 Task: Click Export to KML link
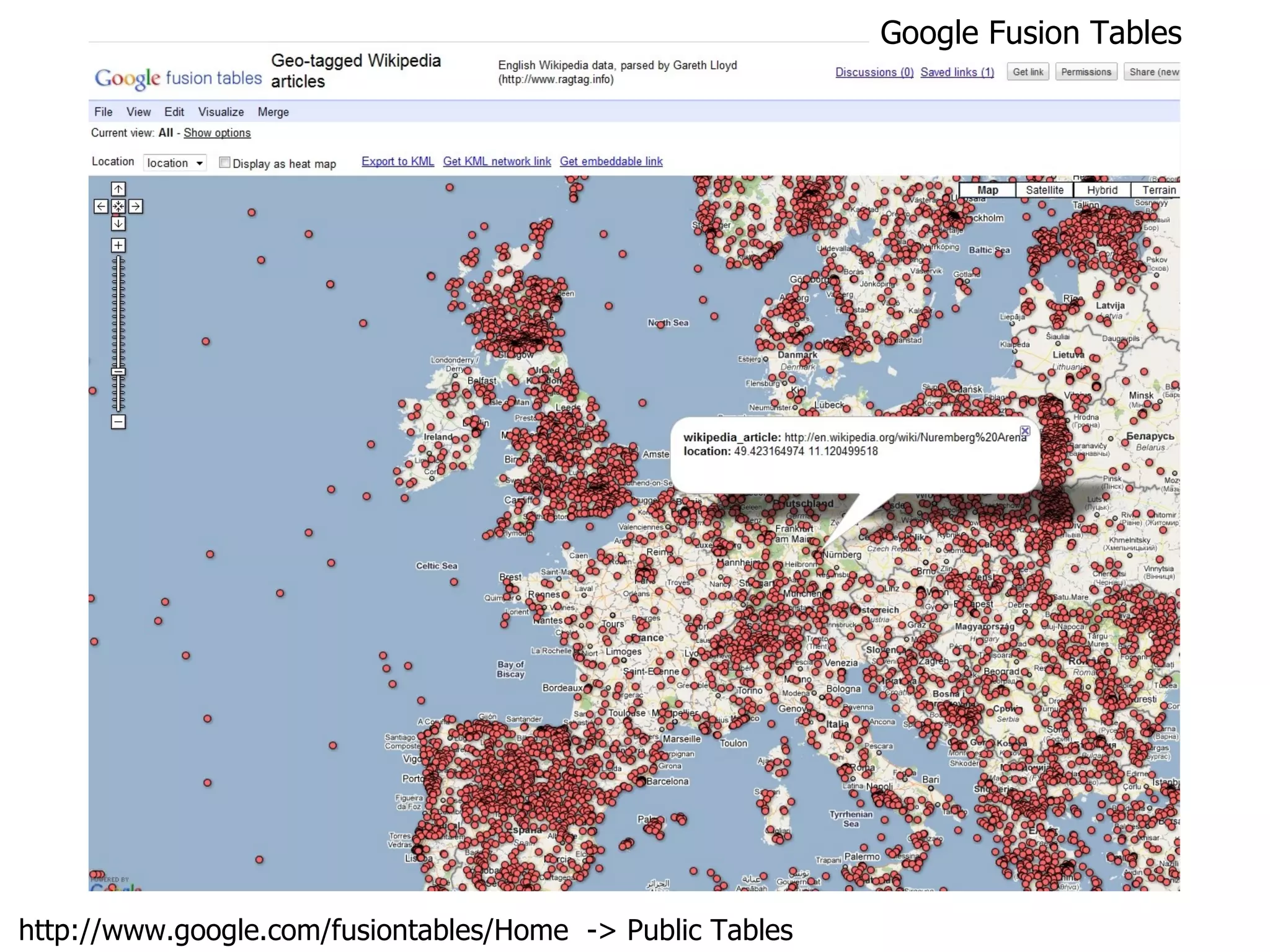[397, 161]
